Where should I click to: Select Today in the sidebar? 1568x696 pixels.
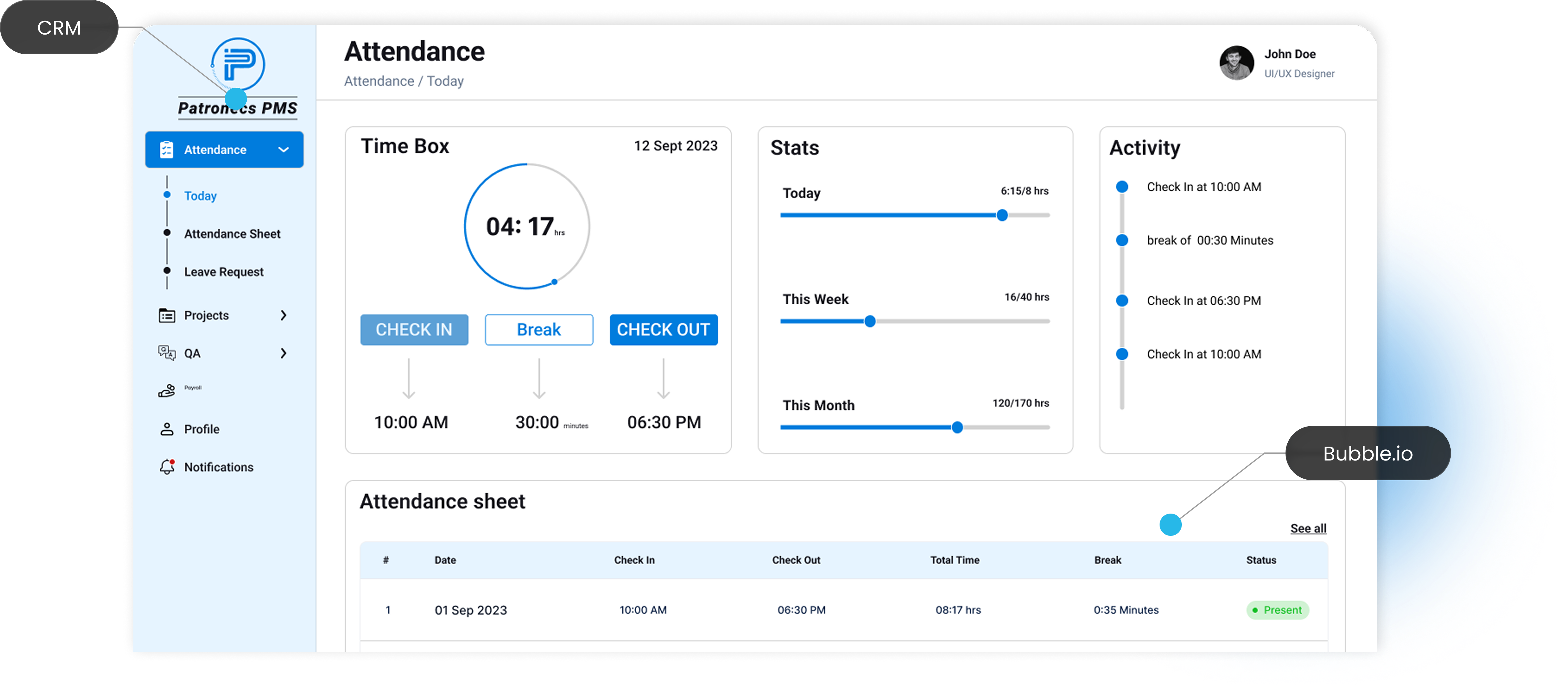point(200,196)
